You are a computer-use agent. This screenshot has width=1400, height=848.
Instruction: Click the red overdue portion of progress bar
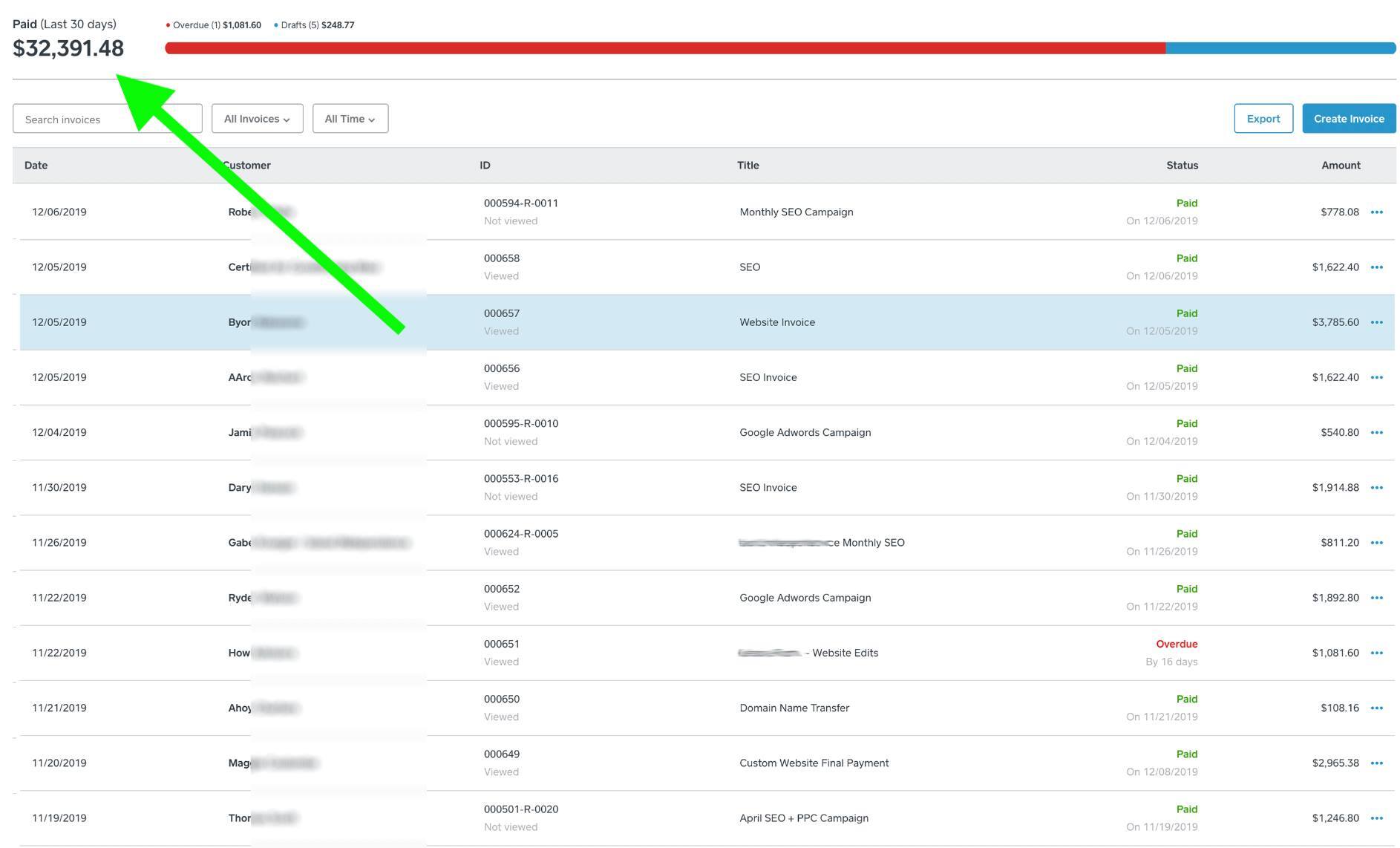664,48
